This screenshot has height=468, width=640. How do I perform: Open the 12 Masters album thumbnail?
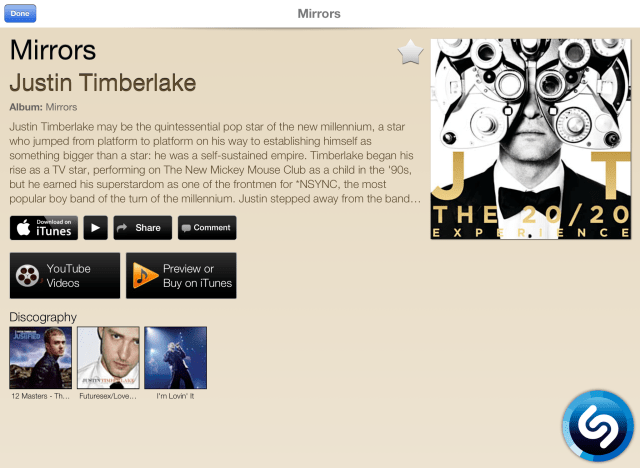pyautogui.click(x=40, y=358)
